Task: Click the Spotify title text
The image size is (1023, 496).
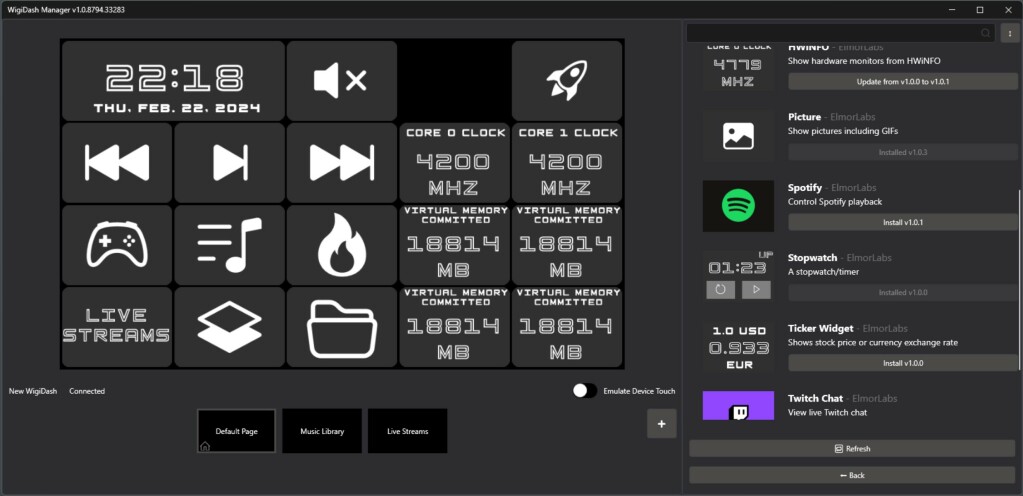Action: coord(804,187)
